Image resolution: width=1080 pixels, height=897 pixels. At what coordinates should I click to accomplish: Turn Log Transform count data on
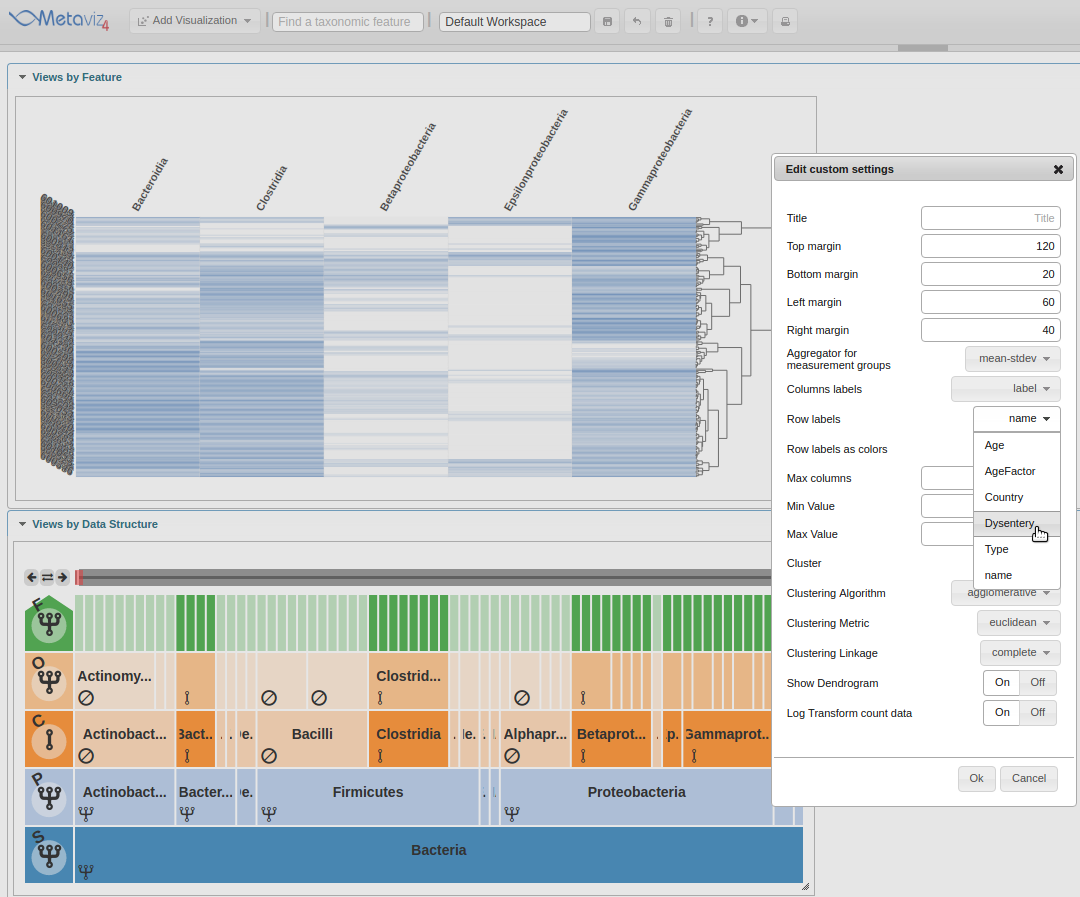(x=1002, y=712)
